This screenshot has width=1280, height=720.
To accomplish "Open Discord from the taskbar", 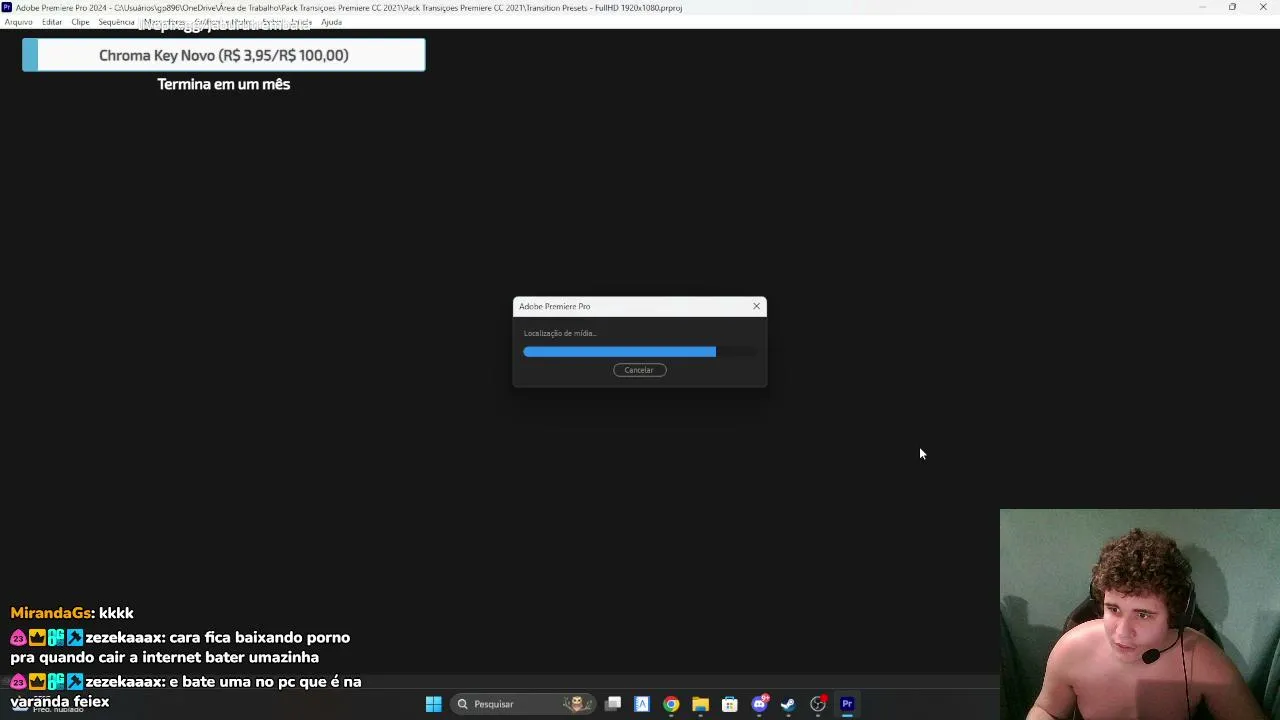I will pyautogui.click(x=759, y=704).
